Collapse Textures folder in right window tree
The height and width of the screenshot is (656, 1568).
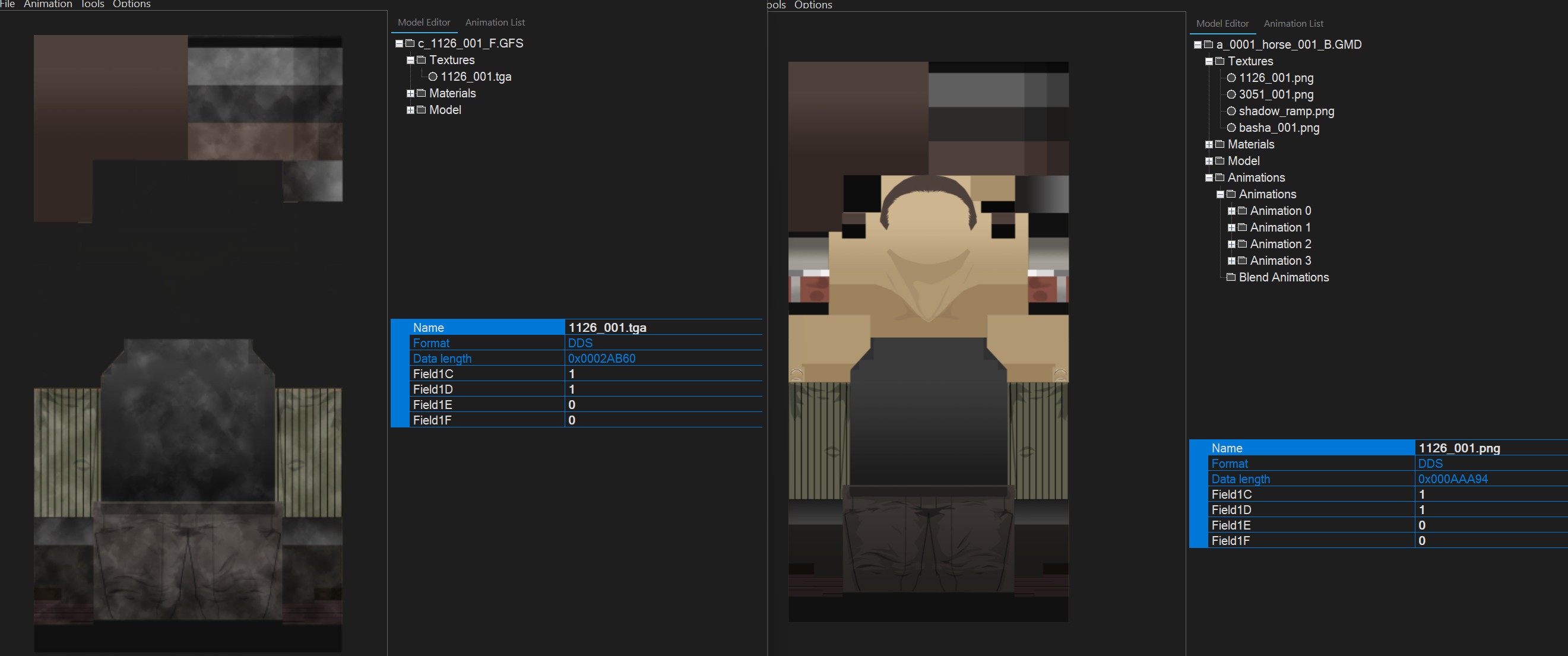click(x=1209, y=62)
